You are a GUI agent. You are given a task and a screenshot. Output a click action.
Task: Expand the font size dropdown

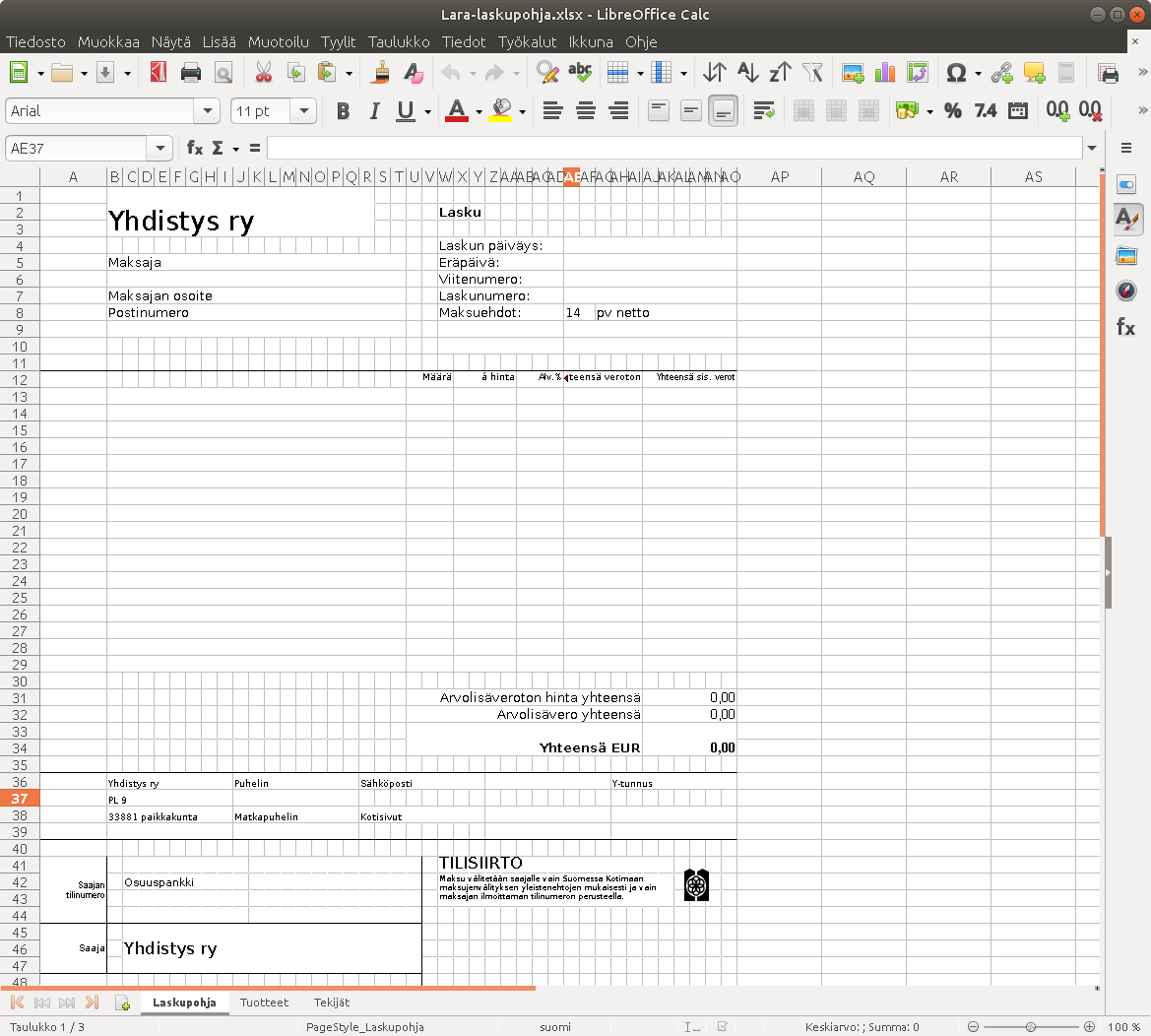pos(303,111)
